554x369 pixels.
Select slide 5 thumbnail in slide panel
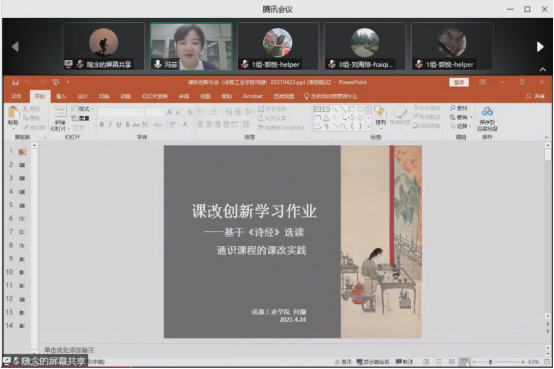[x=17, y=205]
